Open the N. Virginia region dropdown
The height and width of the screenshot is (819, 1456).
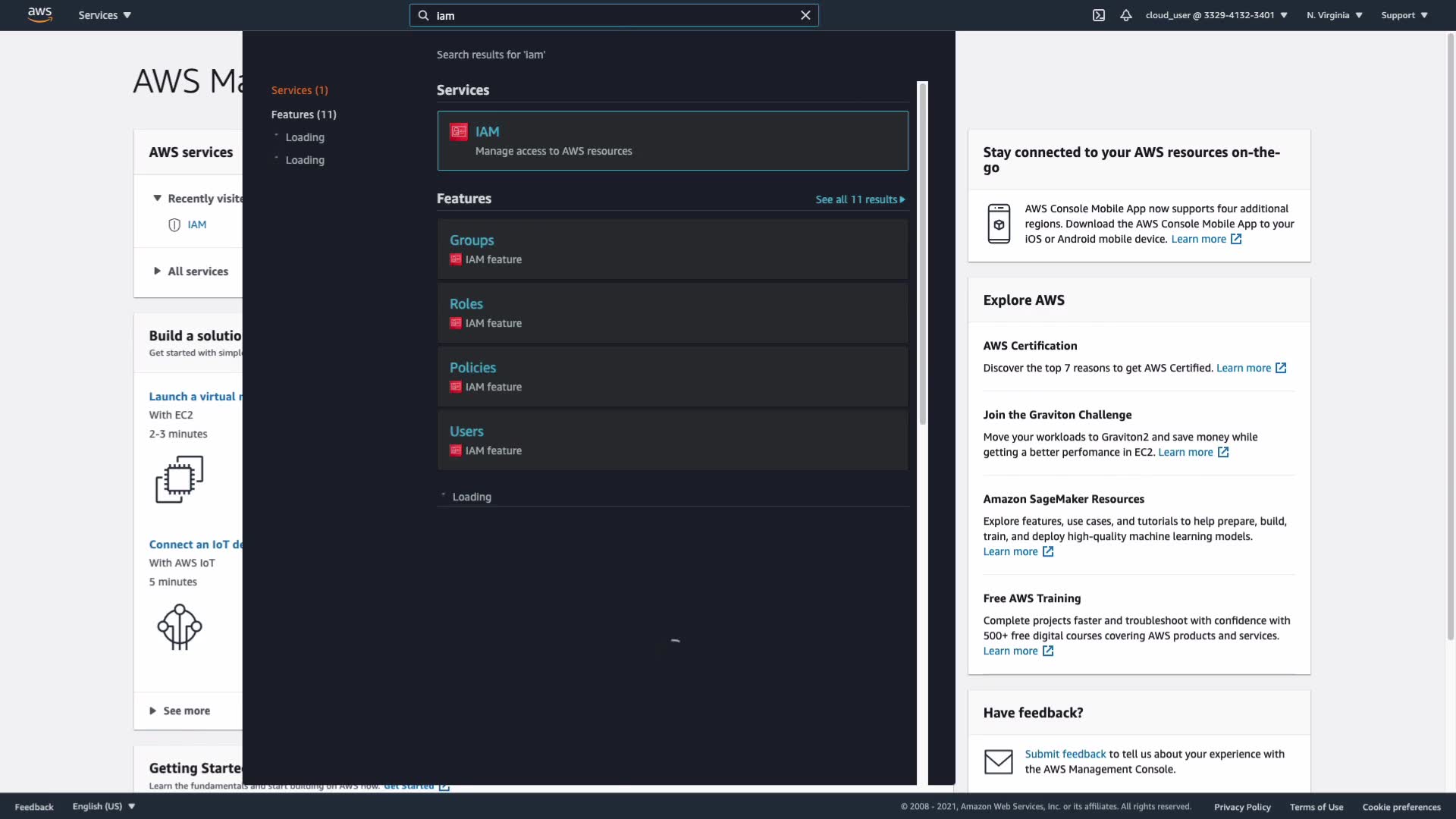(x=1334, y=15)
